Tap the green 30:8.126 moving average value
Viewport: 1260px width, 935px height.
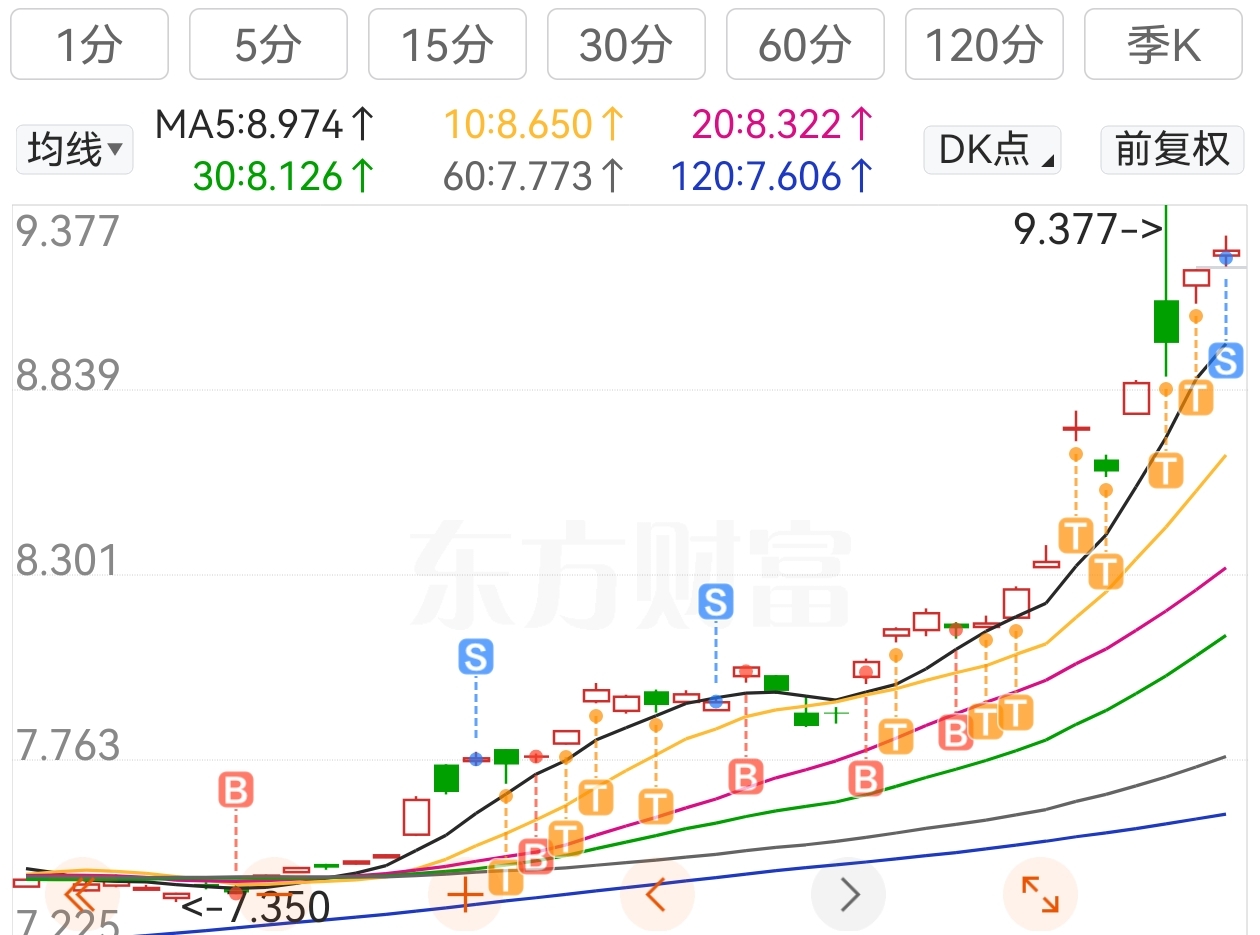click(284, 177)
